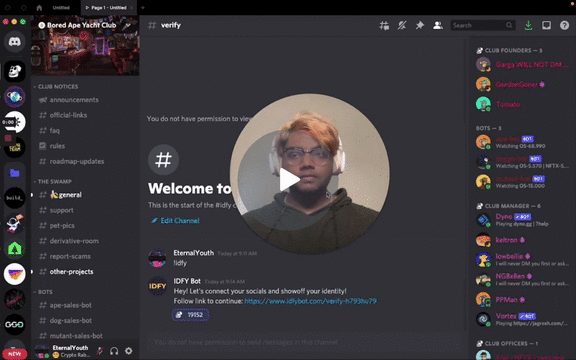Select member NGBxBen in list

pyautogui.click(x=522, y=280)
